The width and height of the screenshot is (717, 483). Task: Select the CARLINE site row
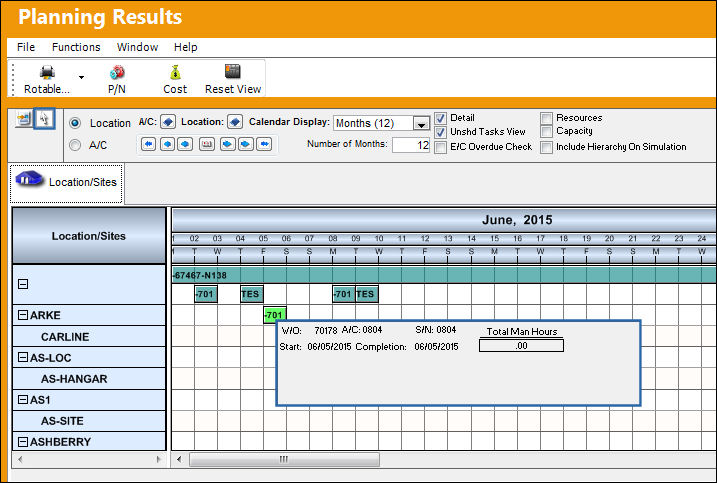point(89,337)
